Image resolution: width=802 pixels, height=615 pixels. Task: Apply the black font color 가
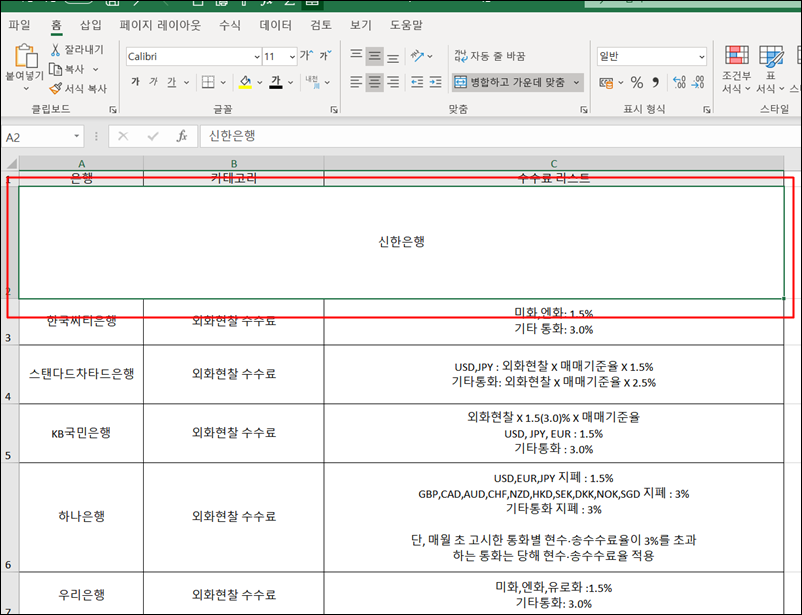coord(276,82)
